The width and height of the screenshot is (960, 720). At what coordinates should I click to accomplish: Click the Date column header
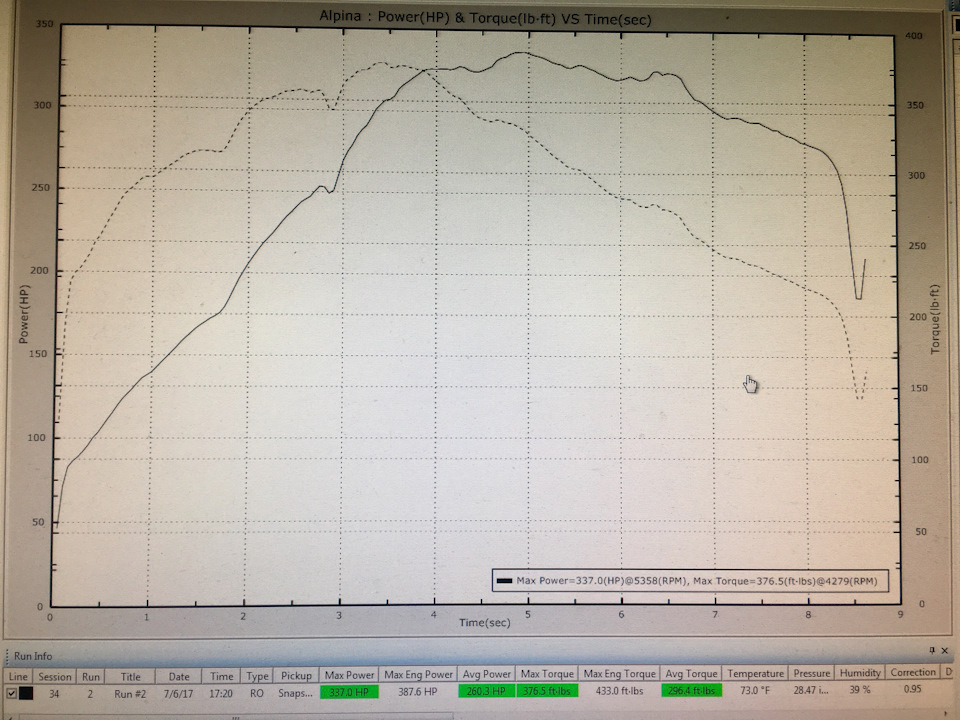coord(179,677)
